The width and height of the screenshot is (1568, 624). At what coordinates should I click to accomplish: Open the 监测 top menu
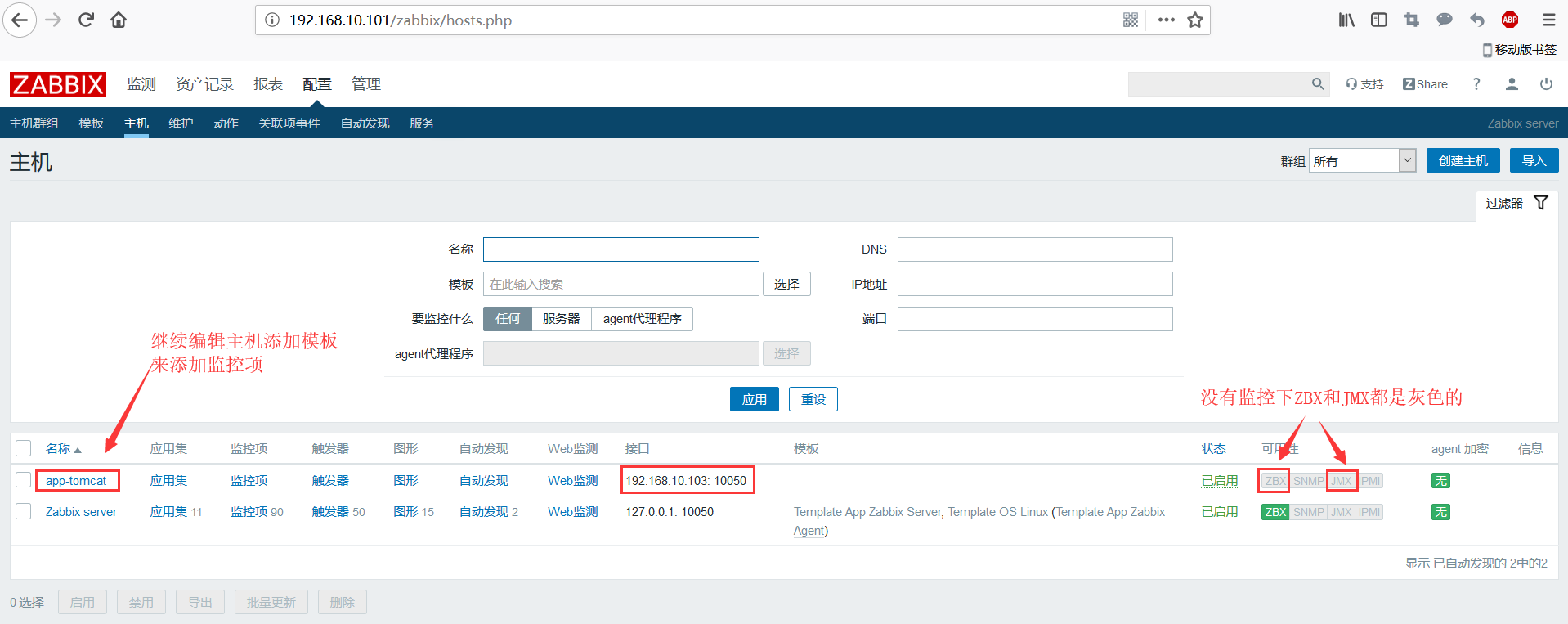pos(141,84)
